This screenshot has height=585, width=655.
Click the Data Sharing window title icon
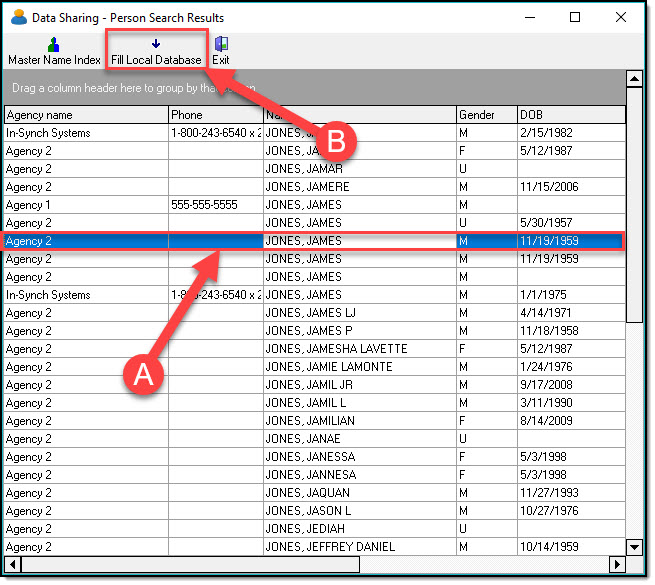(x=18, y=18)
